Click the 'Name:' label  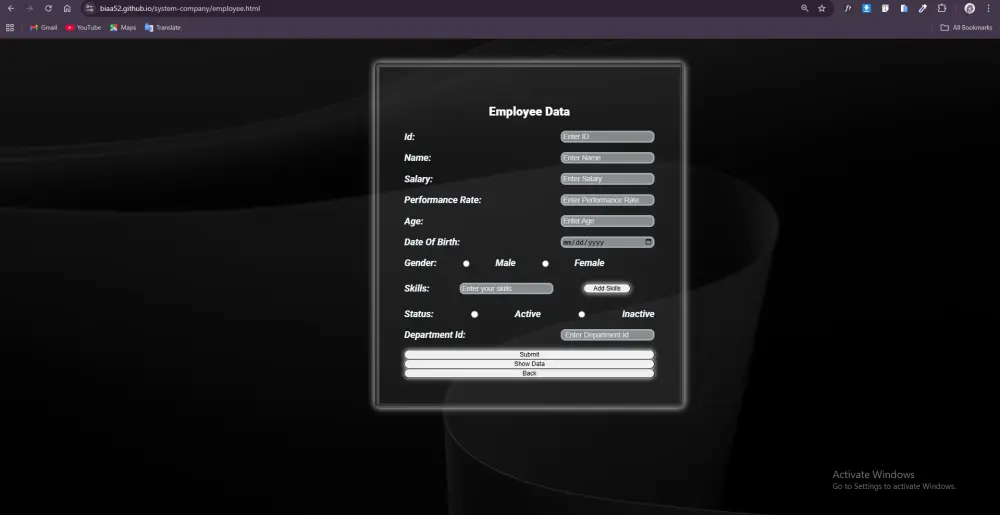(x=418, y=158)
